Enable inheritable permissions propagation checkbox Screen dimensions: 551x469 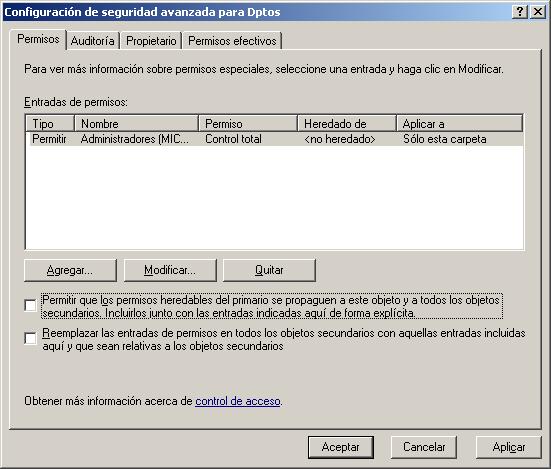pyautogui.click(x=31, y=305)
